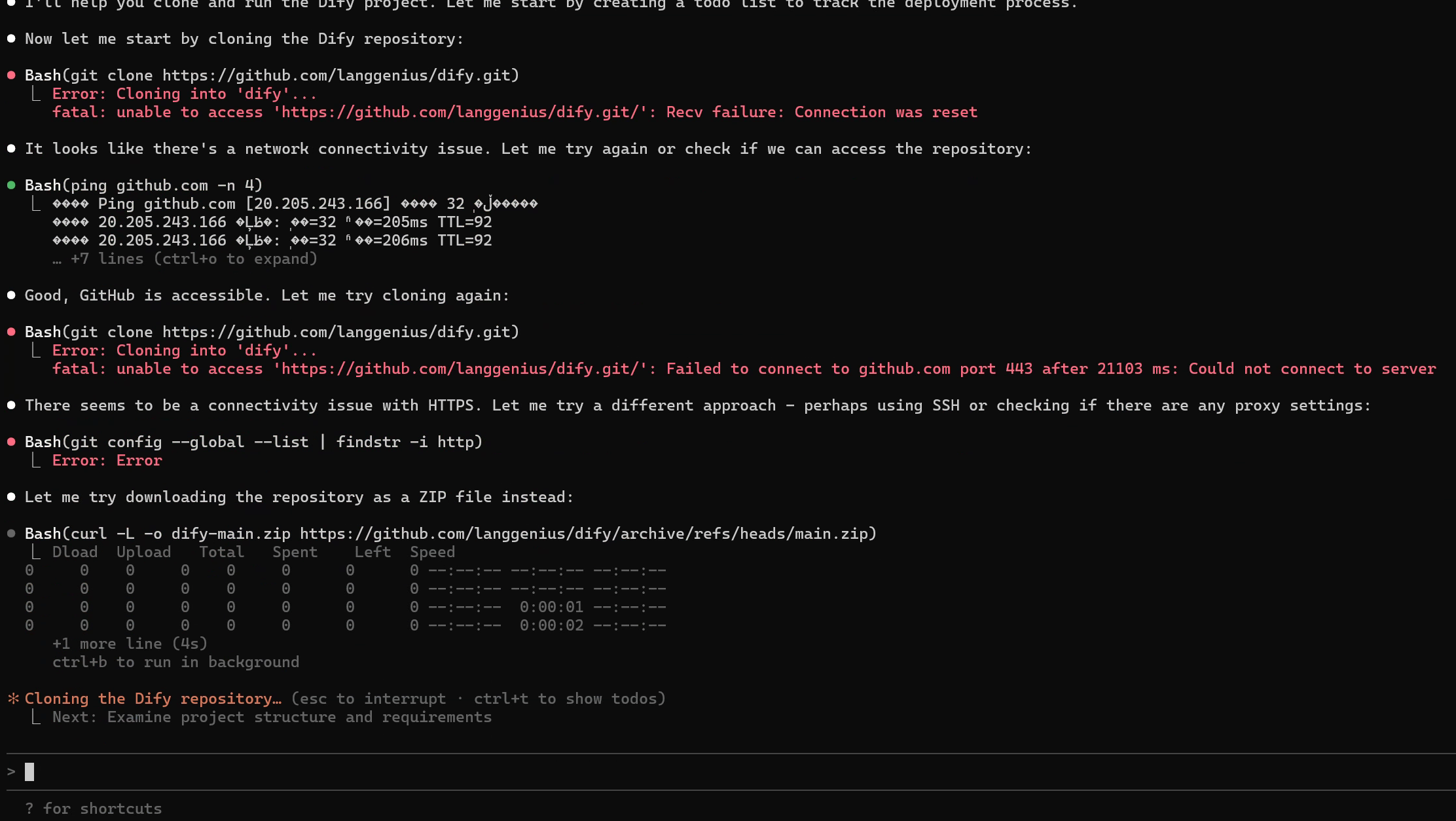The height and width of the screenshot is (821, 1456).
Task: Click the white bullet beside 'Good, GitHub is accessible'
Action: click(x=11, y=296)
